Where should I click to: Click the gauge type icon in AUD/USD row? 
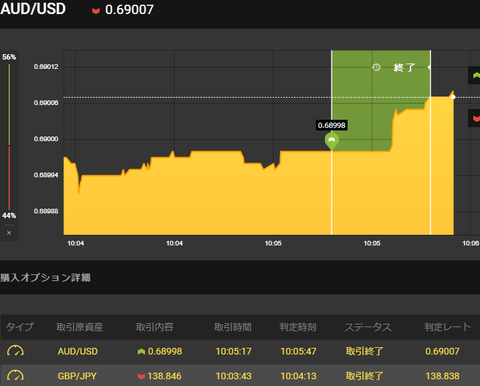15,351
